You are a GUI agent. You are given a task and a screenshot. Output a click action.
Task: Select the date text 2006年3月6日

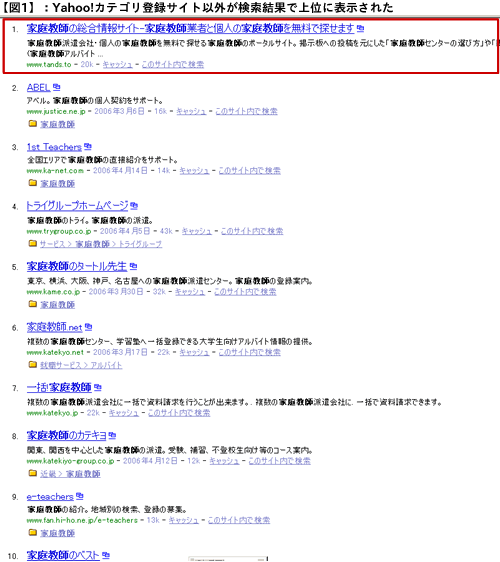pos(119,111)
